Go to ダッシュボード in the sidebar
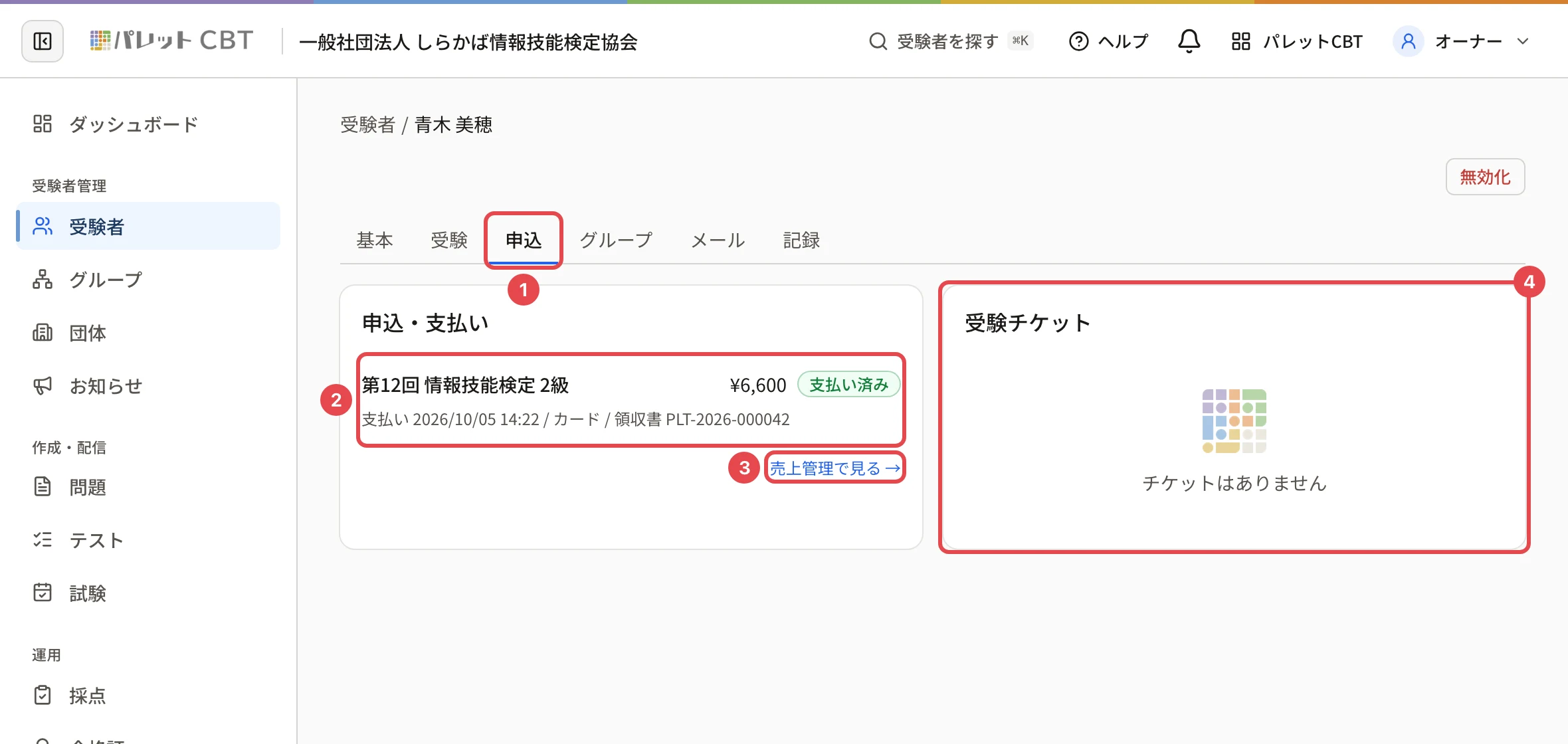This screenshot has height=744, width=1568. (x=148, y=124)
